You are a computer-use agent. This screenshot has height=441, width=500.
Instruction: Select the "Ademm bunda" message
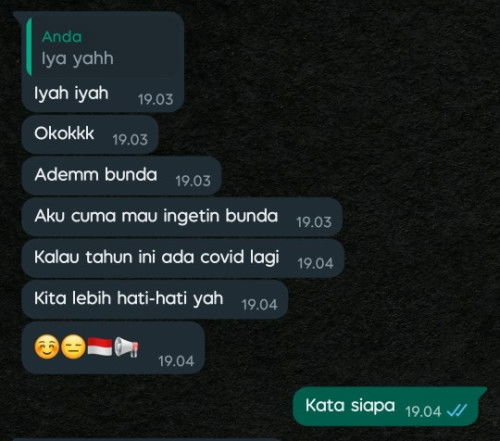click(122, 176)
